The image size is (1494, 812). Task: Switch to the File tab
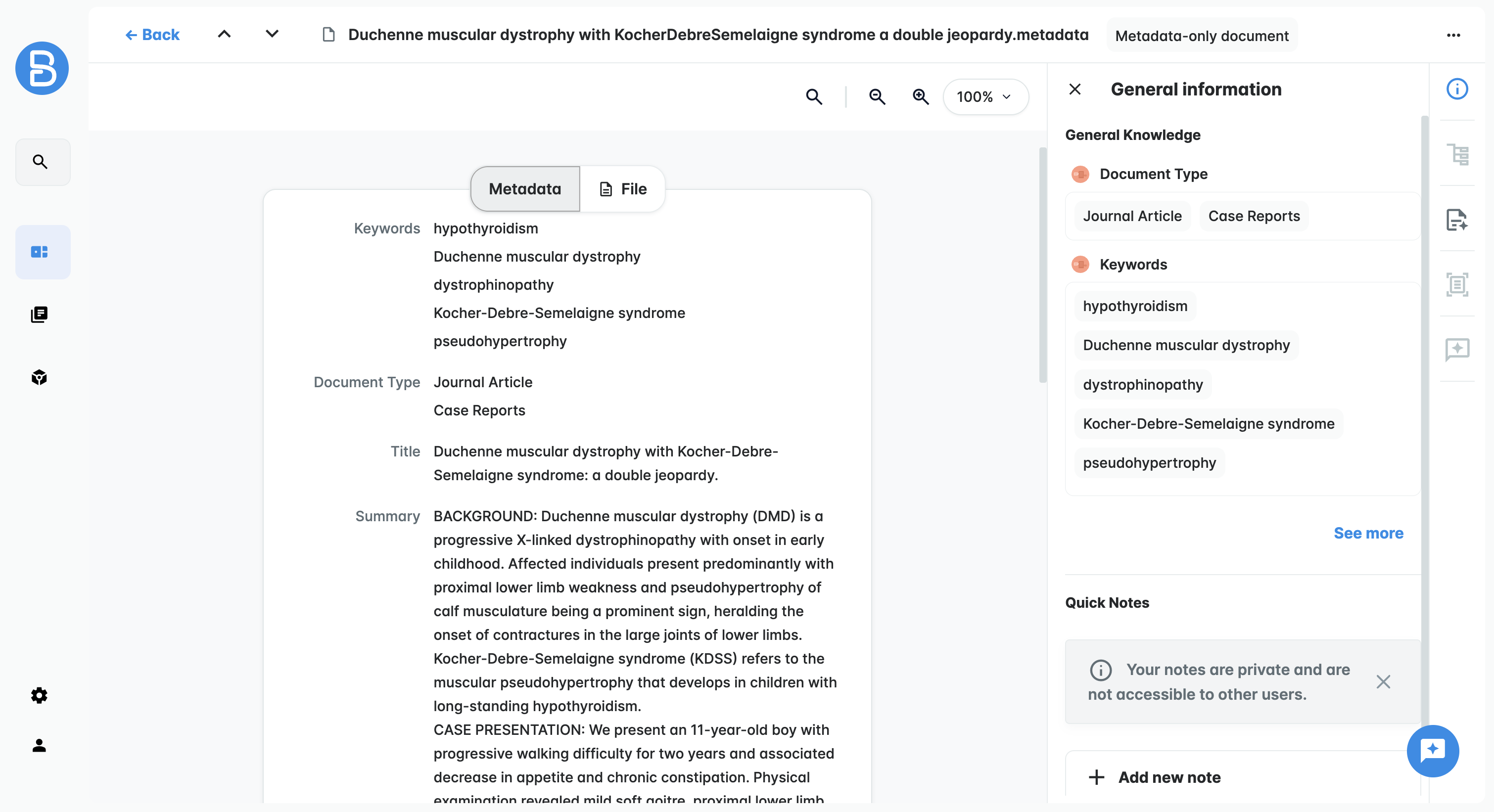click(x=623, y=189)
